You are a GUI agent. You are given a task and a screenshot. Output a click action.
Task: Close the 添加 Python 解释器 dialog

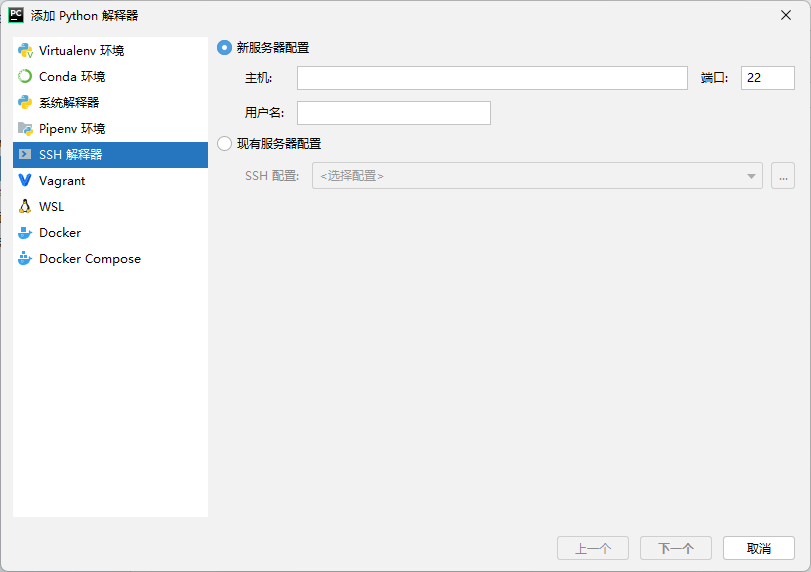[786, 16]
